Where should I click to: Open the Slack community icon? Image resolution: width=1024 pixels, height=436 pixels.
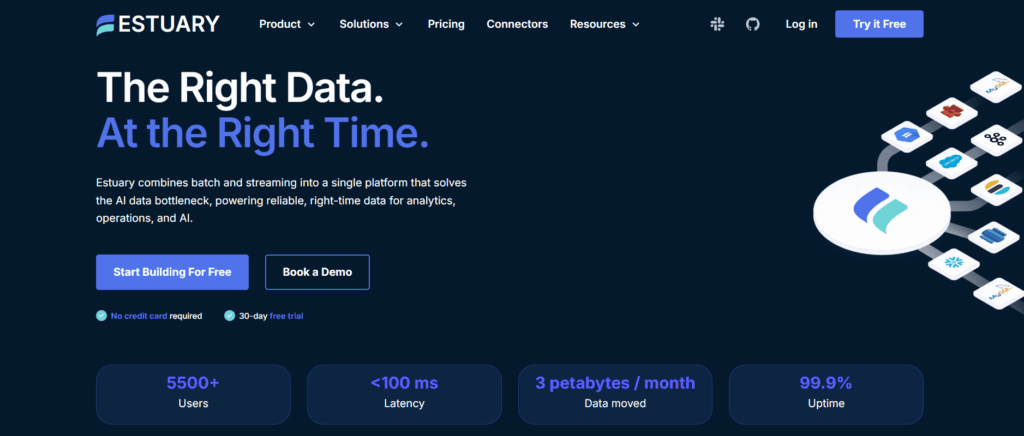click(717, 24)
